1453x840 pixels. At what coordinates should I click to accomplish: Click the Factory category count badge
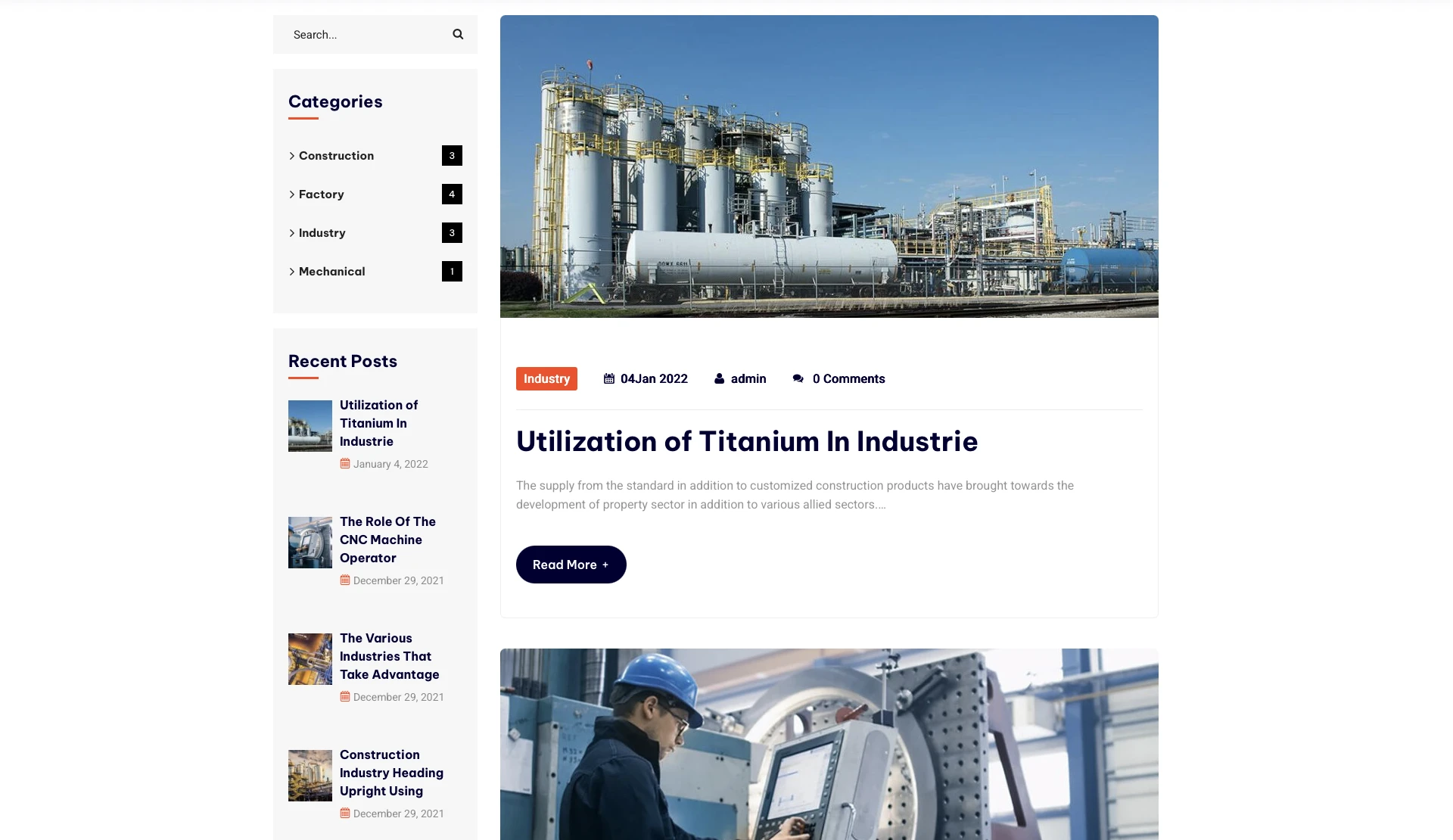coord(452,194)
